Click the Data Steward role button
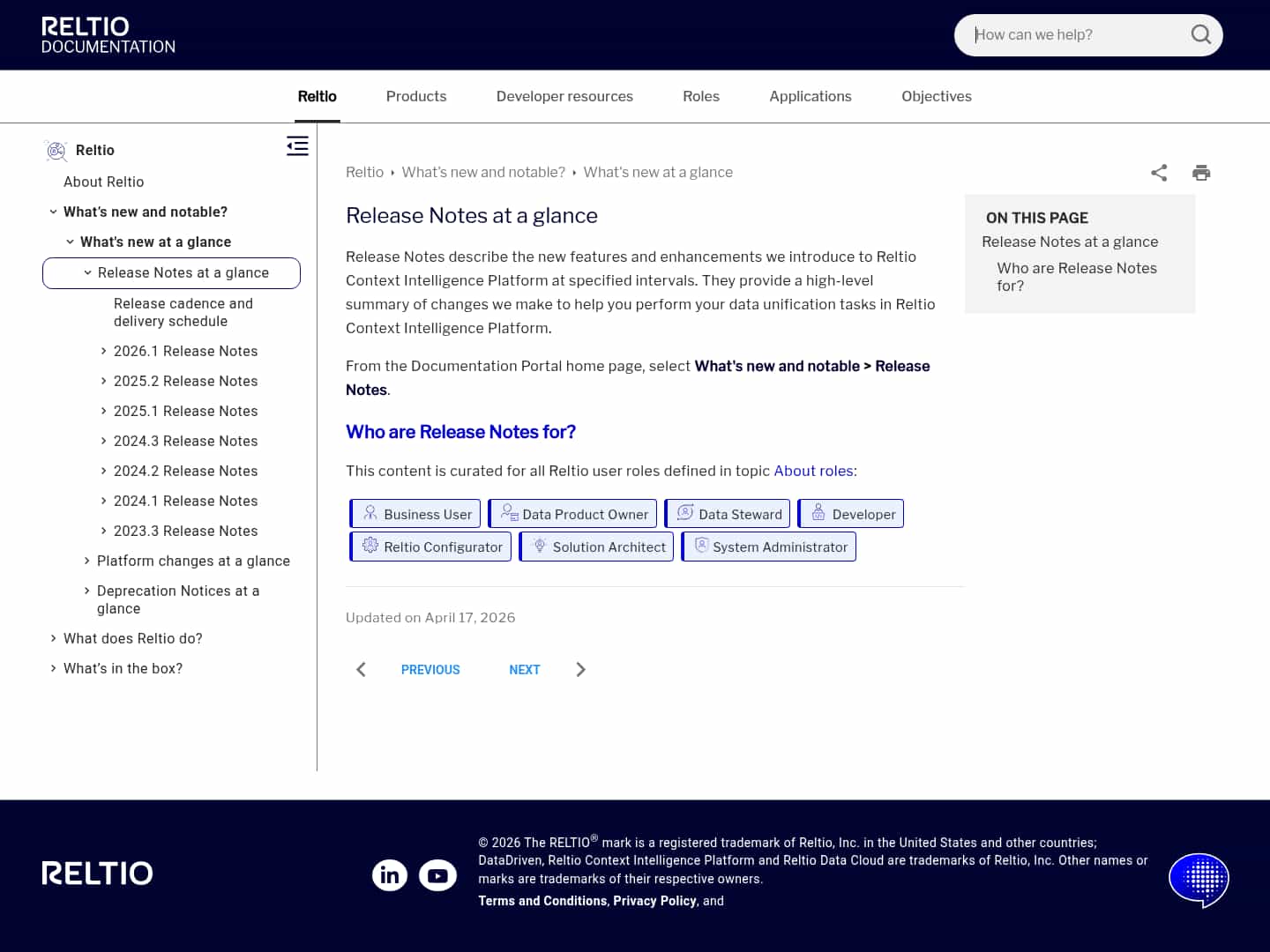1270x952 pixels. point(728,514)
